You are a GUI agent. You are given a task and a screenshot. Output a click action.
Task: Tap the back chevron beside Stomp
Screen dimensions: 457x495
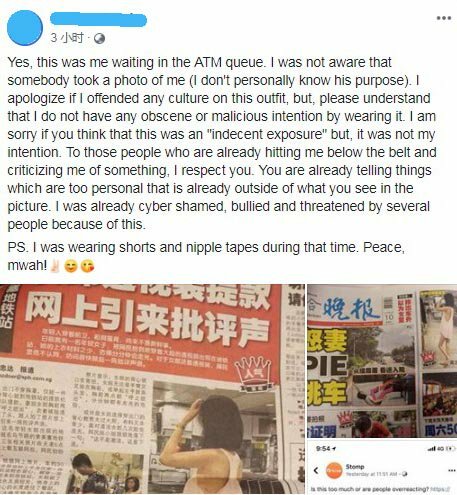[x=316, y=470]
